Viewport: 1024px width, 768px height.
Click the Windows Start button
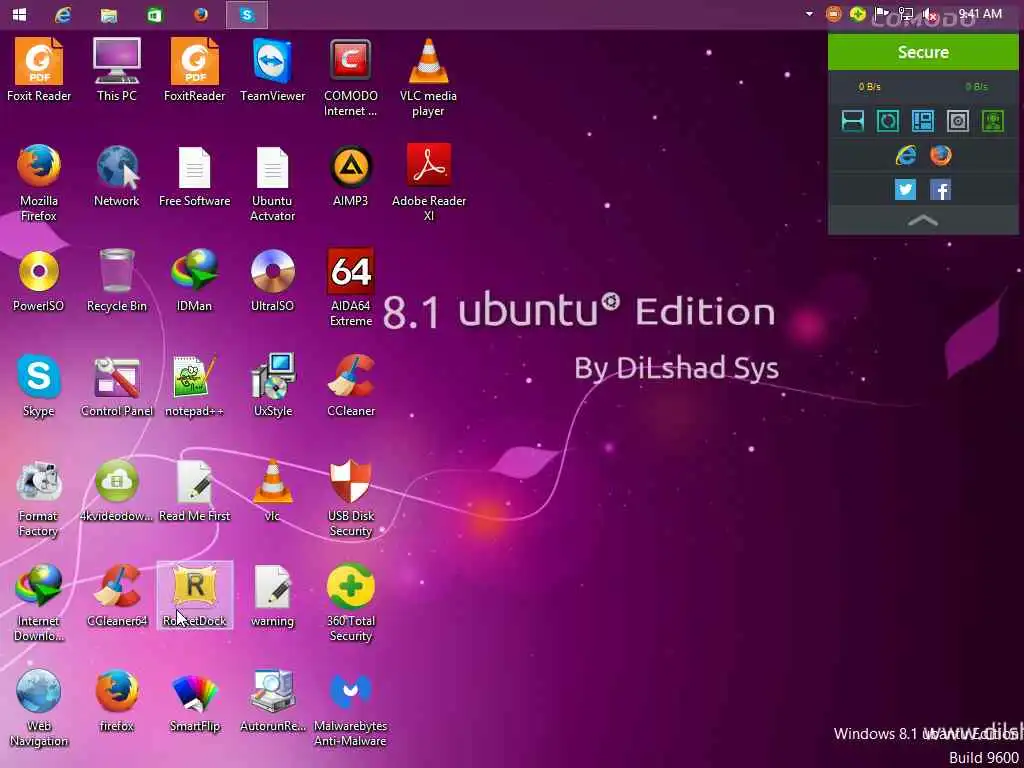pyautogui.click(x=19, y=14)
